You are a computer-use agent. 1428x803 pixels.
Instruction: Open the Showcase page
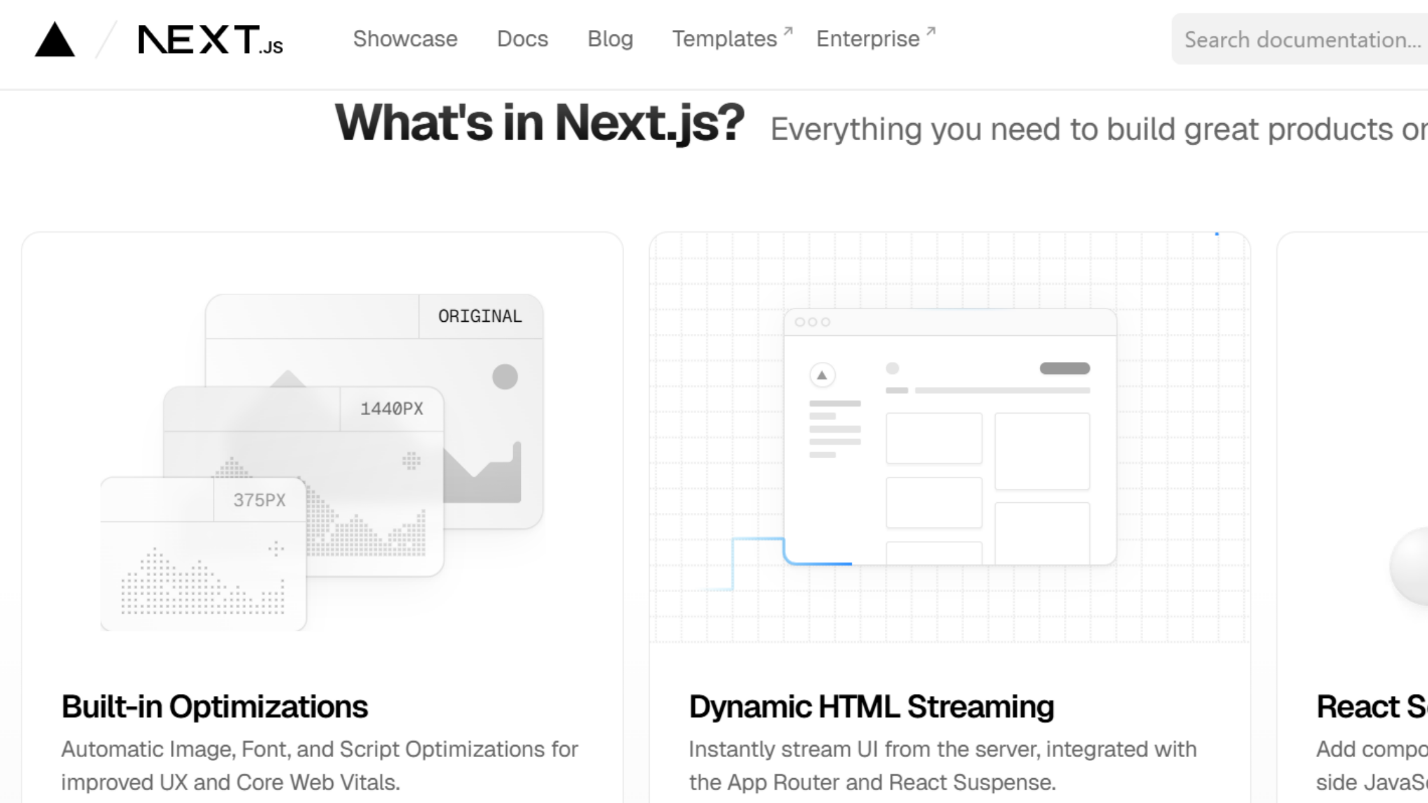(x=405, y=39)
